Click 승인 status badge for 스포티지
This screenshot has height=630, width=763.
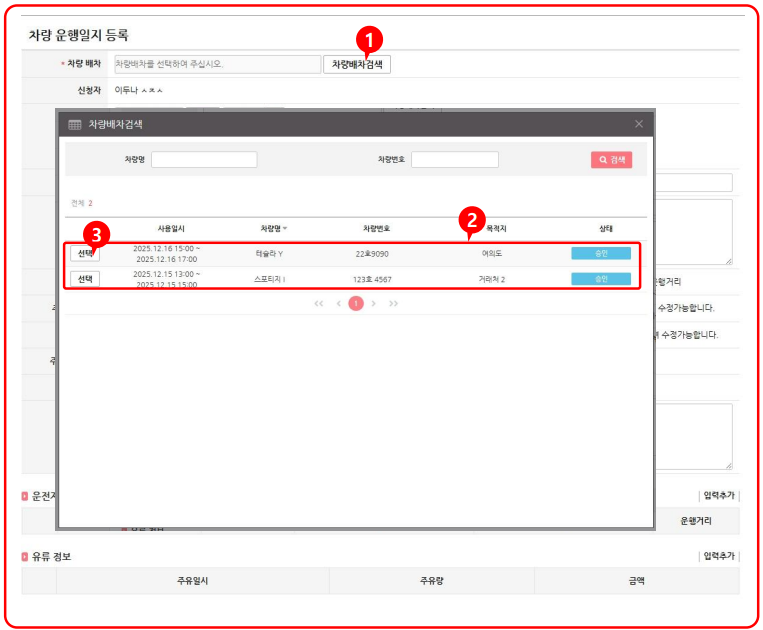click(x=601, y=279)
